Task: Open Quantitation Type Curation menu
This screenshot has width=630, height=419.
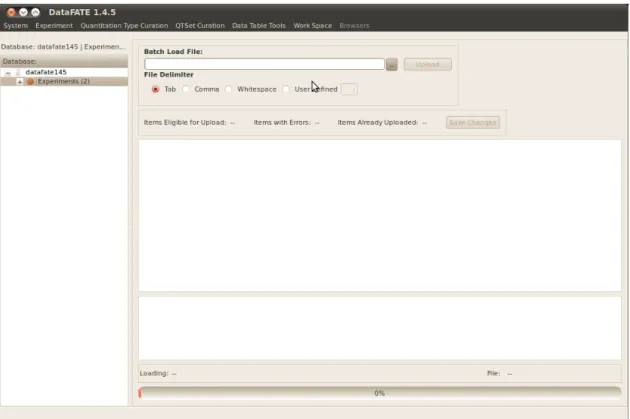Action: (124, 25)
